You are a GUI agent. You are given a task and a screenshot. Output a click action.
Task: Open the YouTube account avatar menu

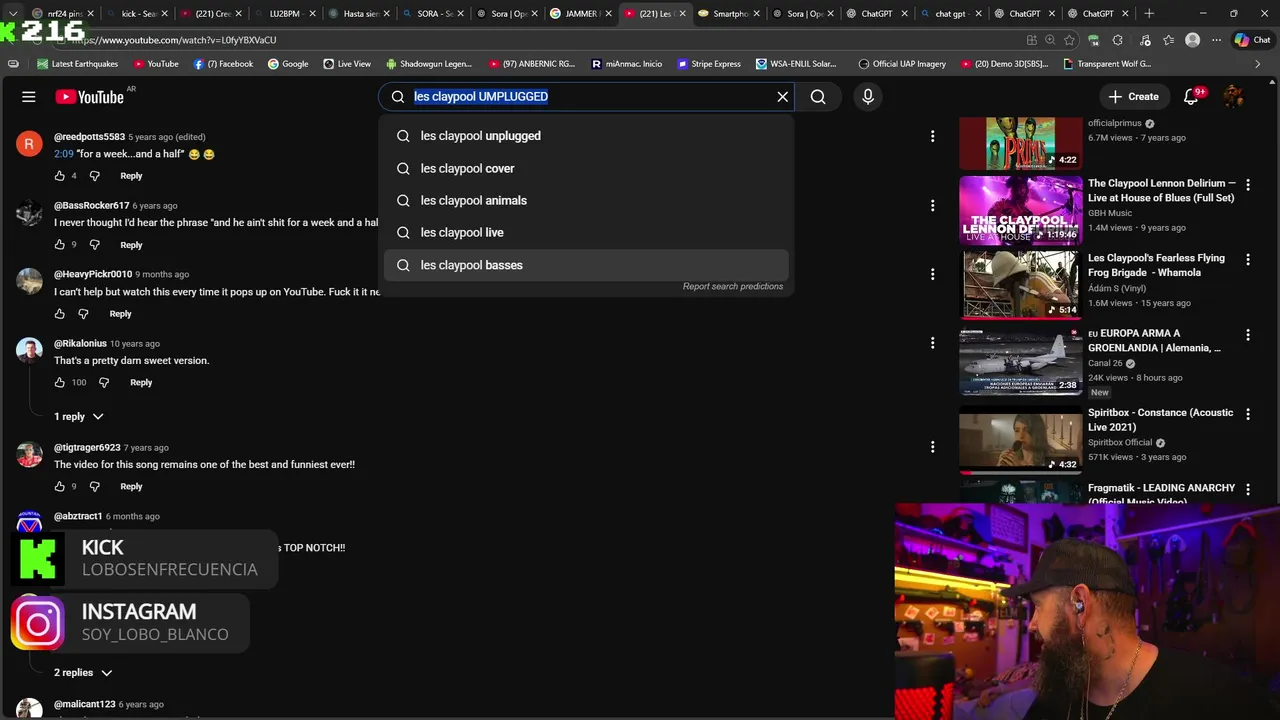coord(1234,97)
